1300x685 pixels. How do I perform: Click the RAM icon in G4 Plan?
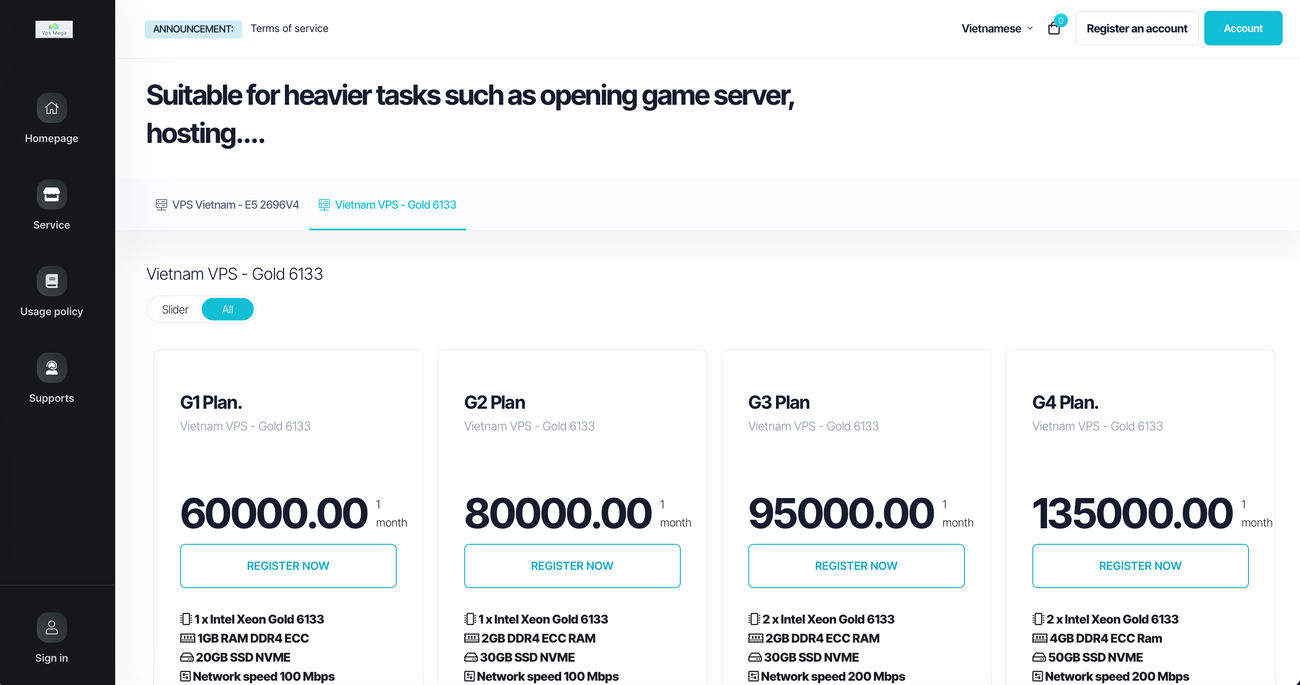point(1039,638)
